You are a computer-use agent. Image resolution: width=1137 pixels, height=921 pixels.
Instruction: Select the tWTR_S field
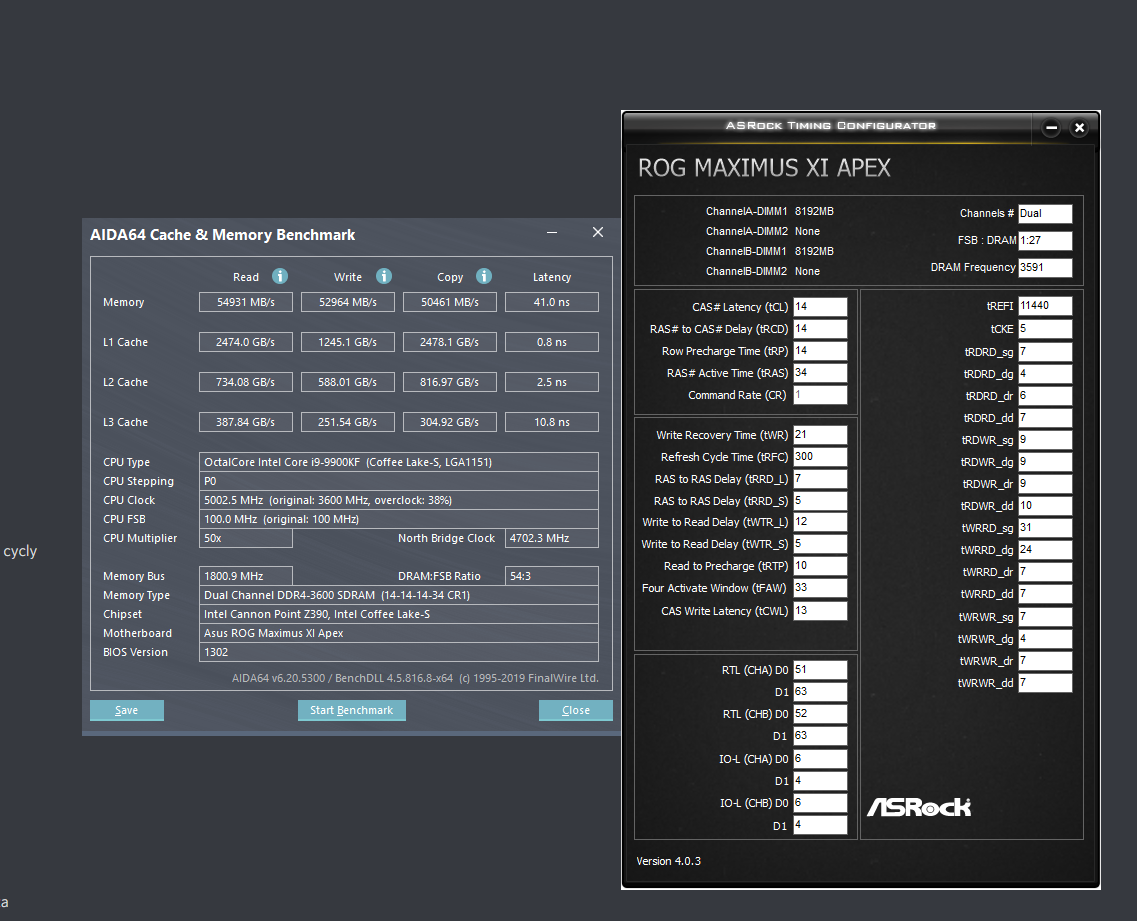point(820,544)
